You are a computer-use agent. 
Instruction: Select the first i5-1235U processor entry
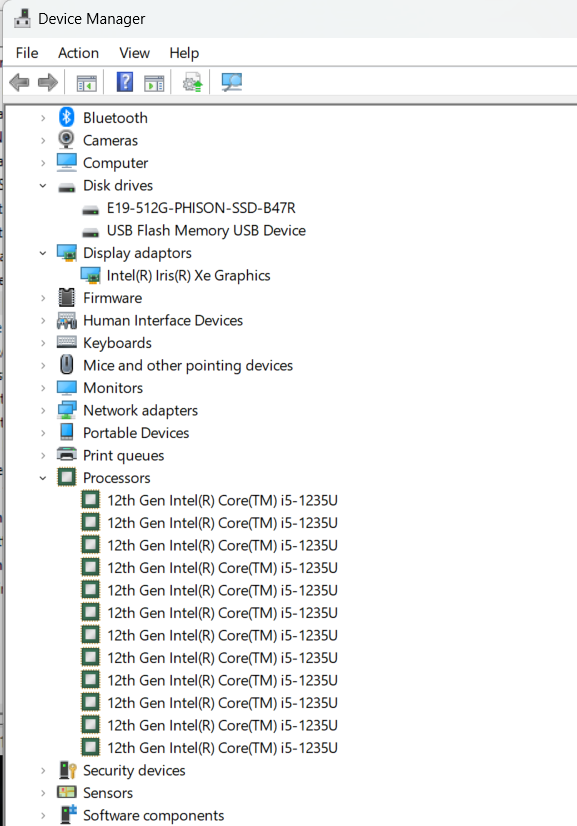(x=222, y=500)
